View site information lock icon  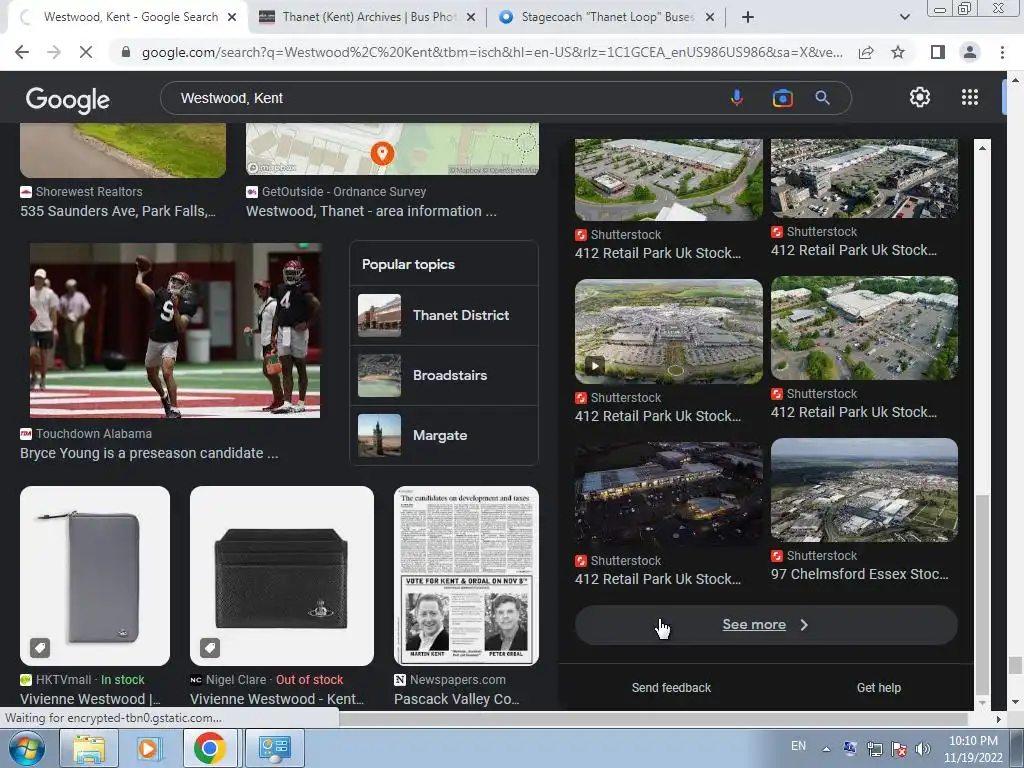126,52
